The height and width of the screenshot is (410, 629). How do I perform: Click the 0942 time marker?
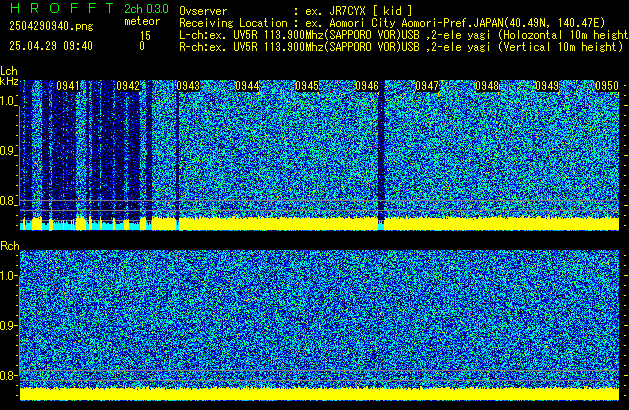pos(128,86)
